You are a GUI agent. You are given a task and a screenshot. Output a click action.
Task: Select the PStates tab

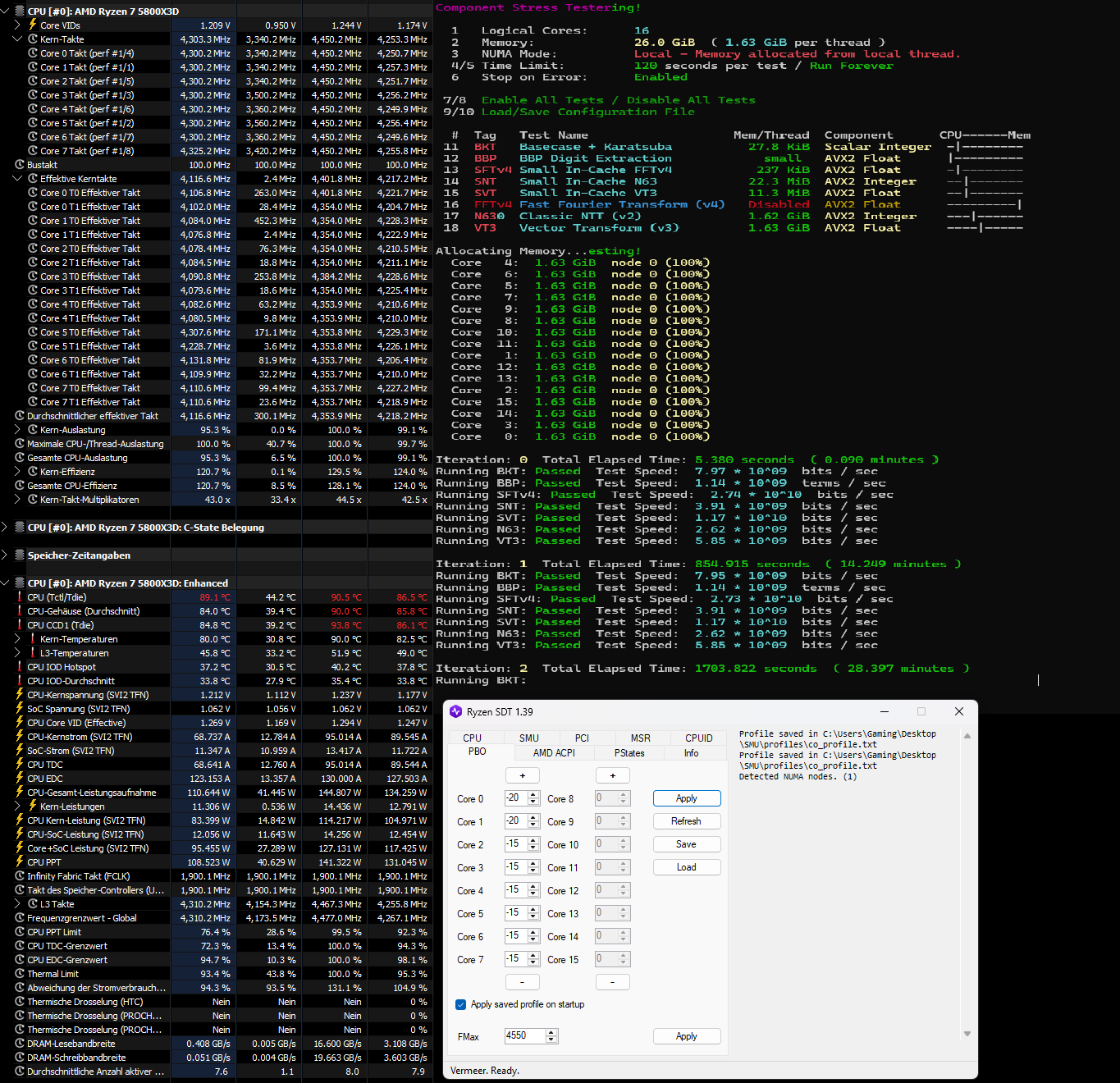click(x=629, y=752)
